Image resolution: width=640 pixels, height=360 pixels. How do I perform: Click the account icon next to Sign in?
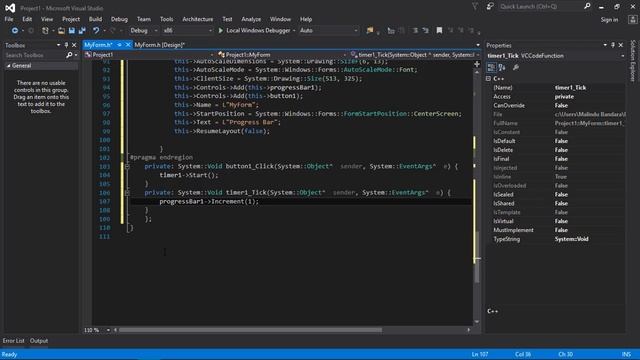click(632, 19)
